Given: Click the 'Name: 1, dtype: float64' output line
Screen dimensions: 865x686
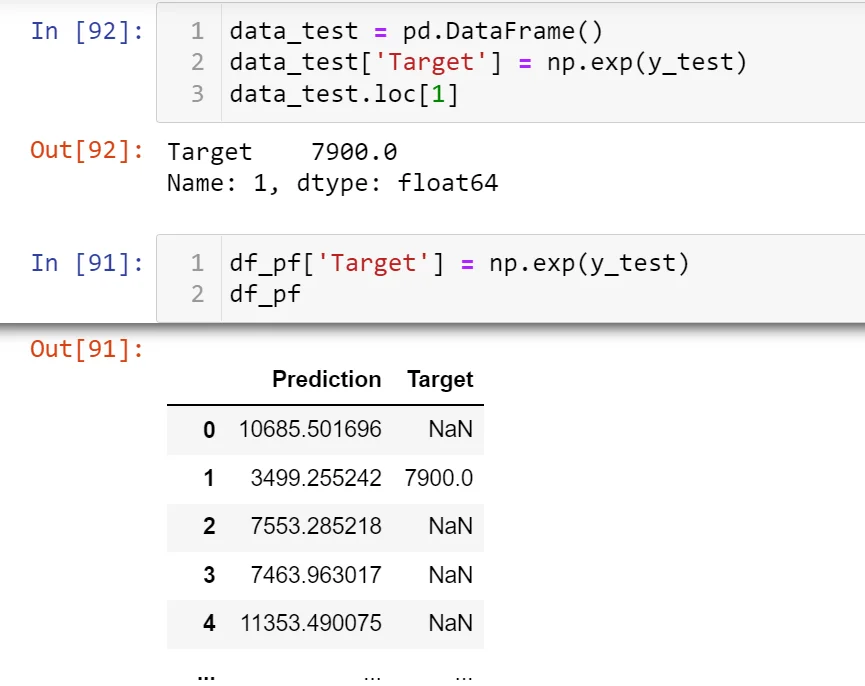Looking at the screenshot, I should (x=332, y=183).
